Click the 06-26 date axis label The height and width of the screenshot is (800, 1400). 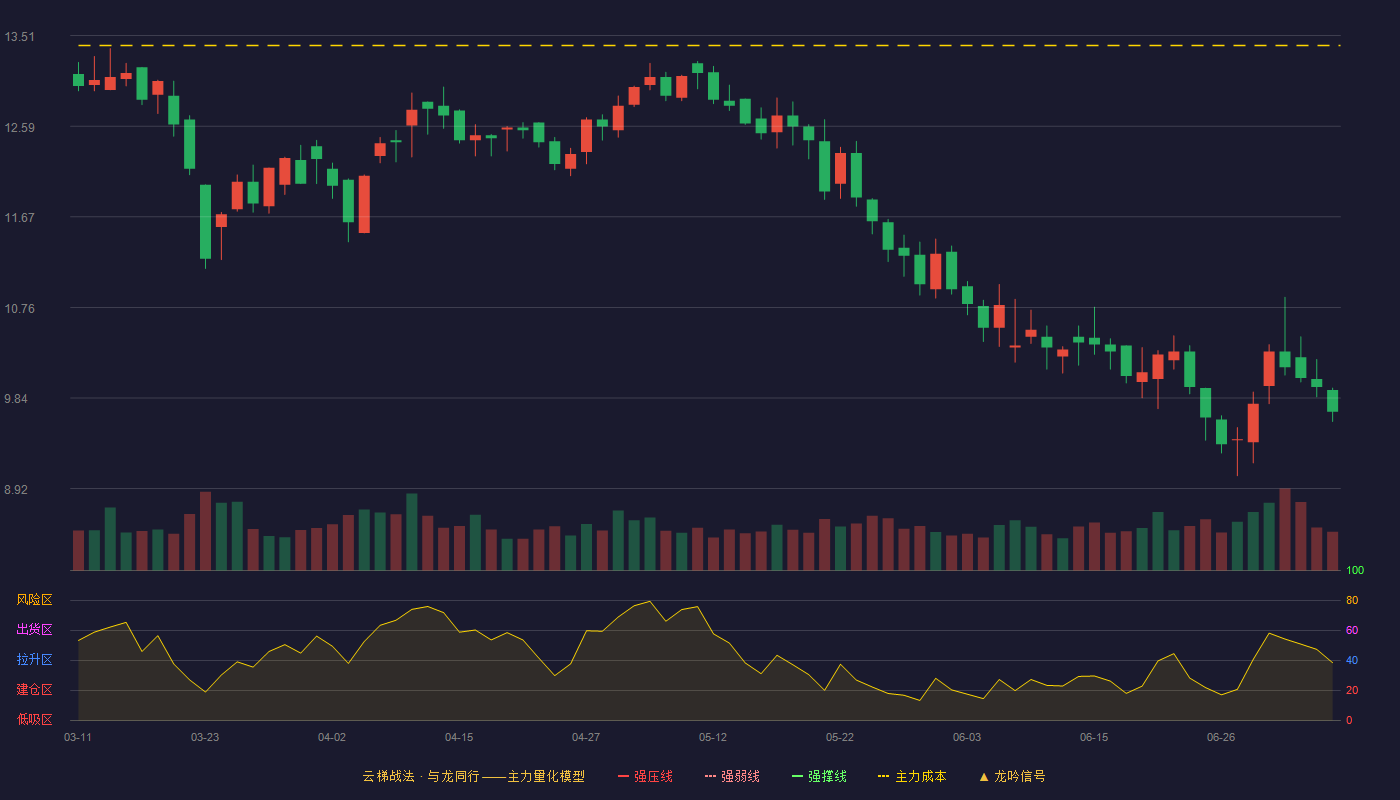pyautogui.click(x=1221, y=737)
